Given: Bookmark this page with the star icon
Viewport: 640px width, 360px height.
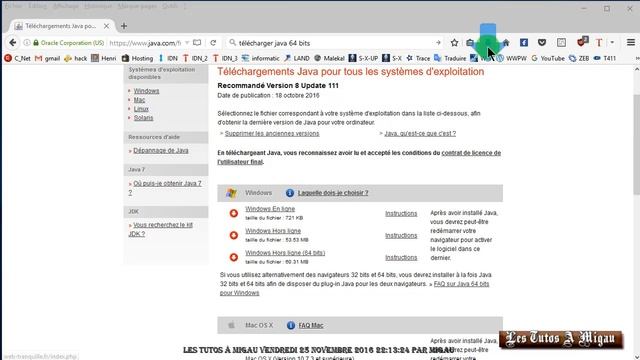Looking at the screenshot, I should (x=454, y=42).
